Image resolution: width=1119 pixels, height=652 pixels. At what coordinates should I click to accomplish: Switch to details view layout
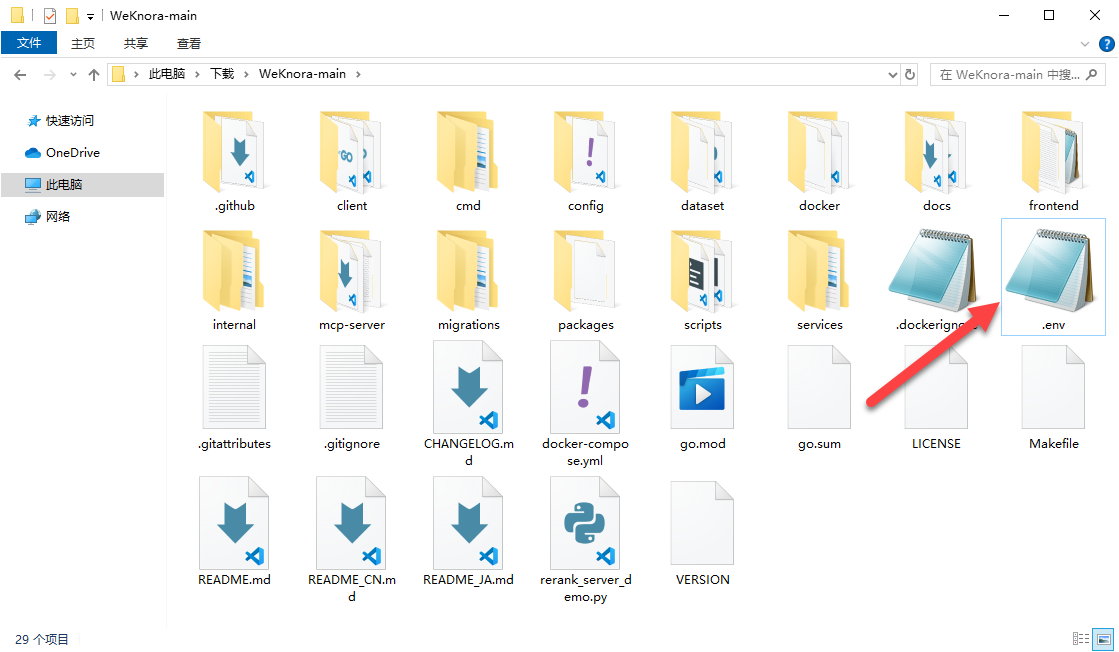point(1081,639)
